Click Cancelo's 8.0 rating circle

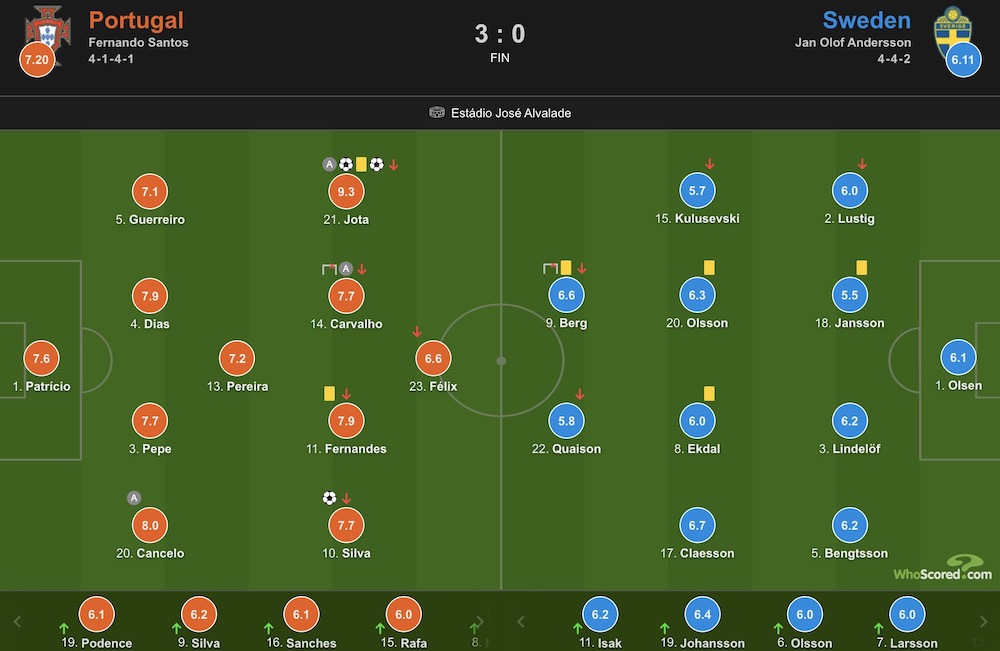coord(150,525)
